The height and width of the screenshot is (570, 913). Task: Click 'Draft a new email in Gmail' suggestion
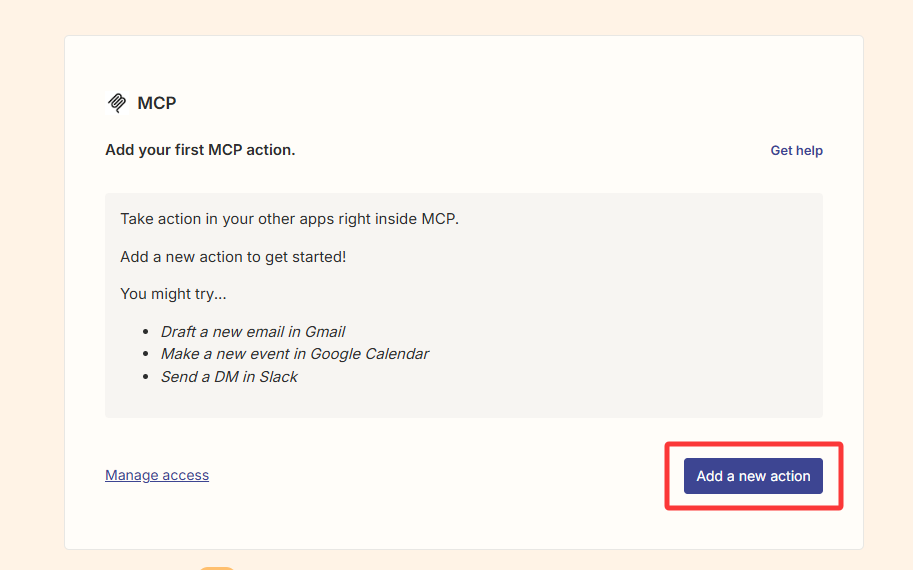(x=253, y=331)
